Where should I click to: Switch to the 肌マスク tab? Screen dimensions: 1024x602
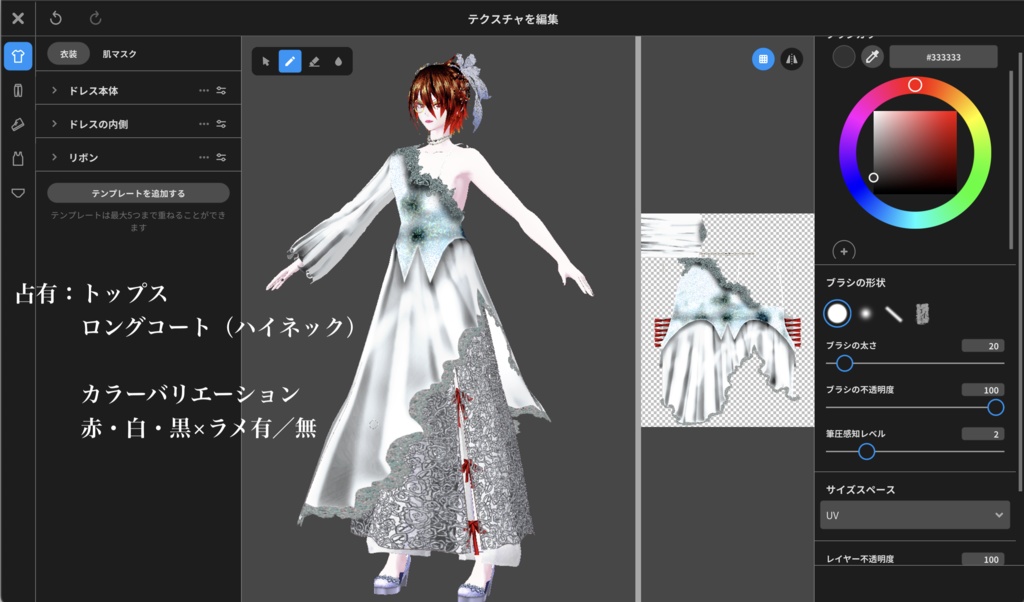point(120,54)
